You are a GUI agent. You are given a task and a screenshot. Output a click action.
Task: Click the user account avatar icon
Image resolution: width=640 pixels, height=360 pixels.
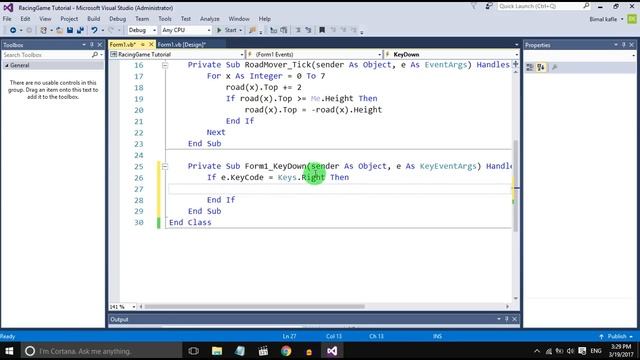pos(632,19)
